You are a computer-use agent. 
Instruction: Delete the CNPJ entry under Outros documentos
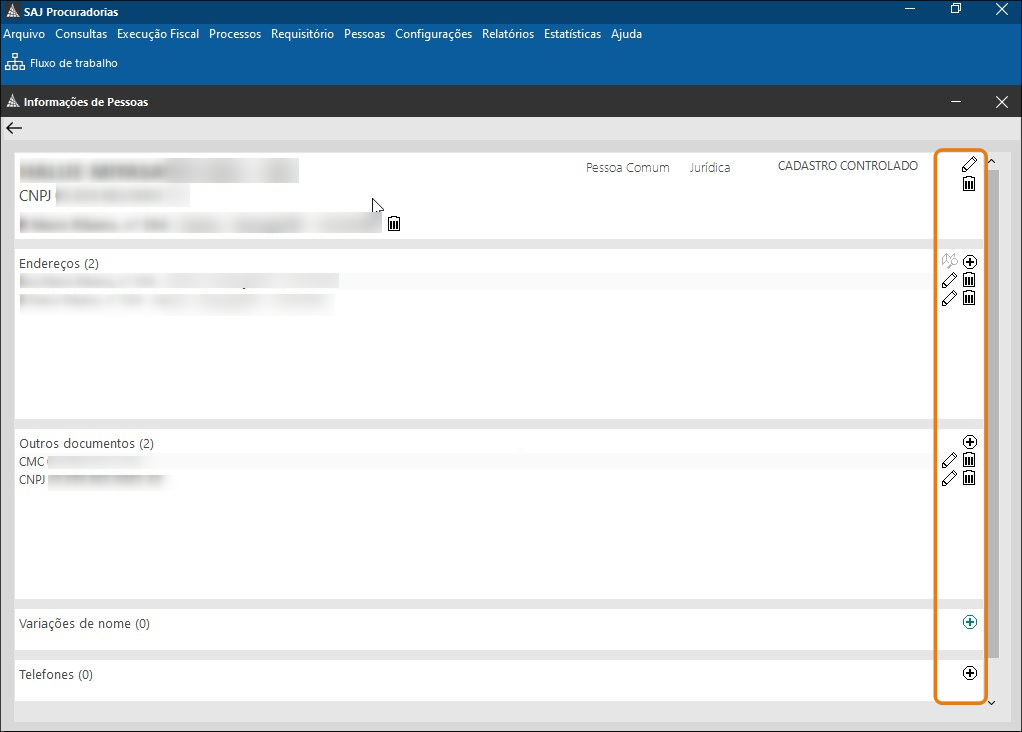coord(968,478)
